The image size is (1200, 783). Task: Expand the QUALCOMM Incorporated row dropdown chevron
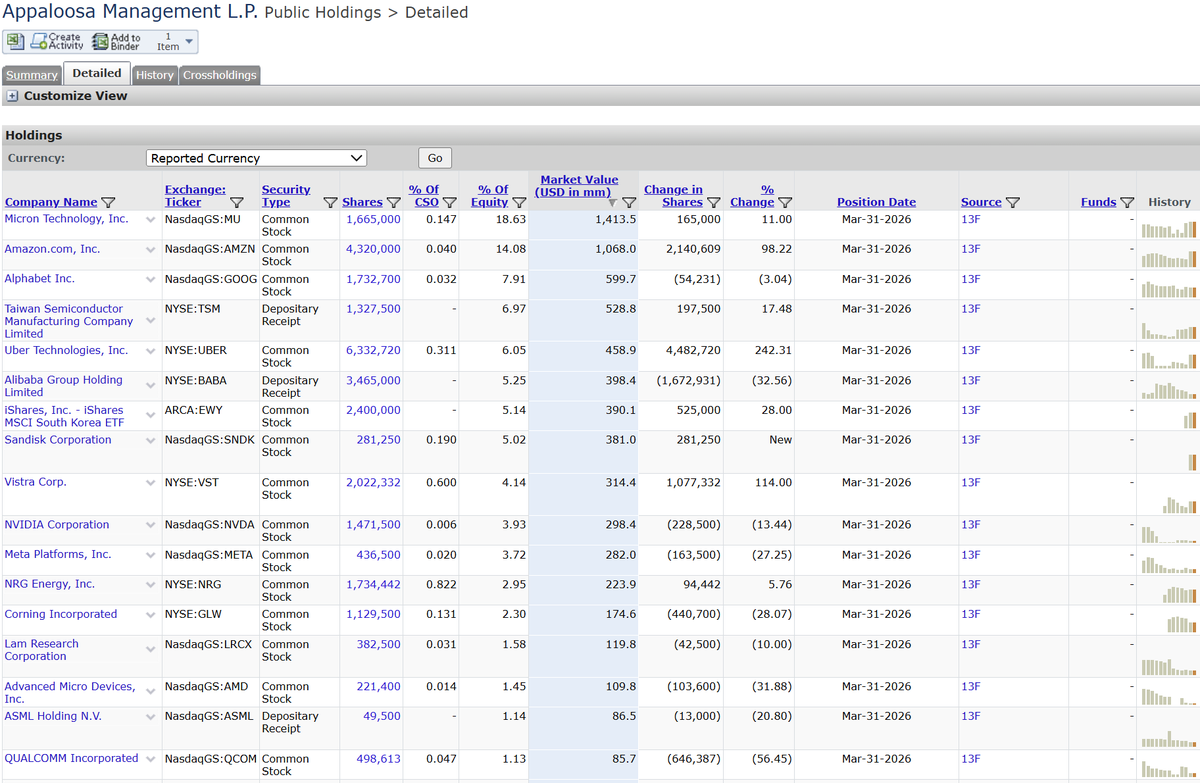click(150, 761)
